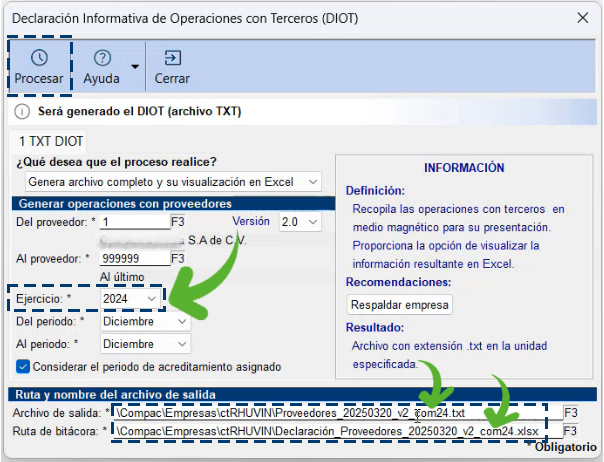Viewport: 604px width, 462px height.
Task: Close the DIOT dialog window
Action: [582, 18]
